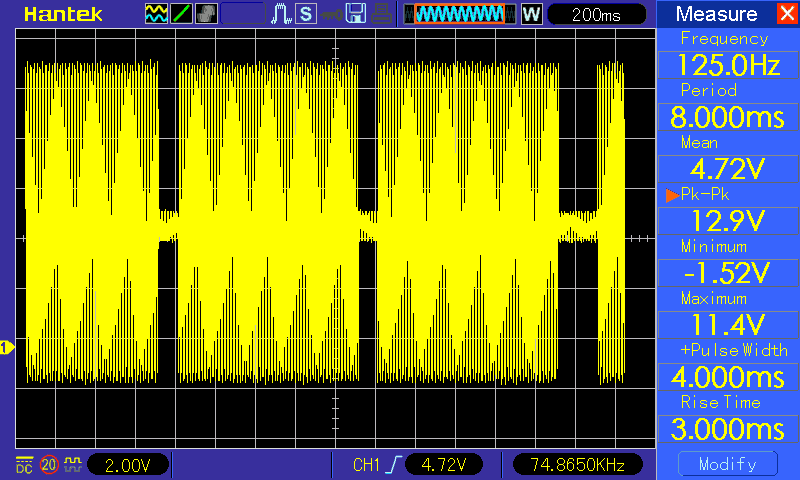The width and height of the screenshot is (800, 480).
Task: Click the floppy disk save icon
Action: (x=356, y=14)
